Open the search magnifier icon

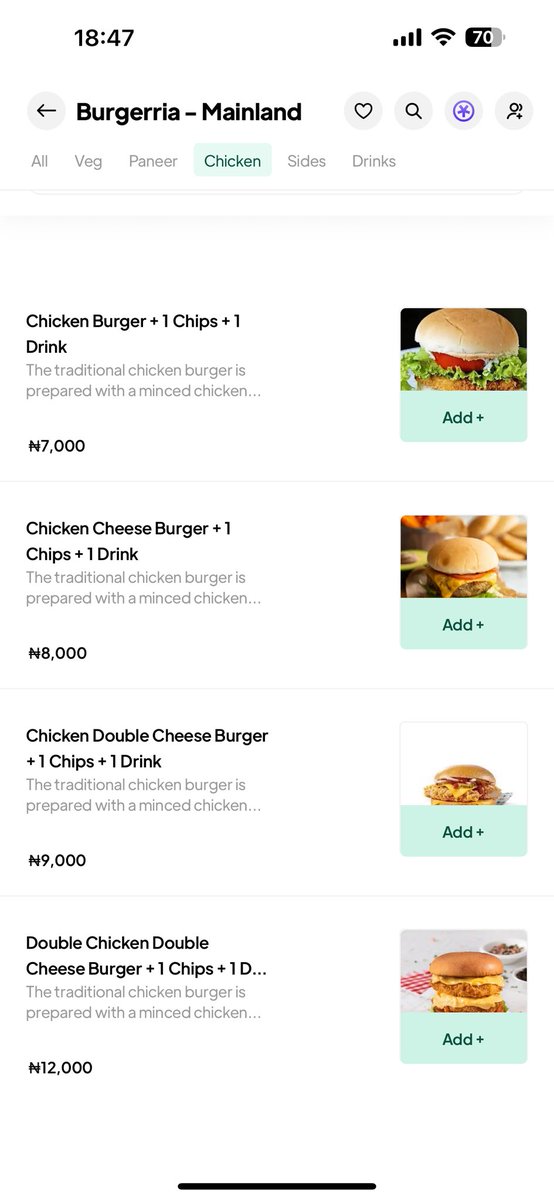click(413, 111)
